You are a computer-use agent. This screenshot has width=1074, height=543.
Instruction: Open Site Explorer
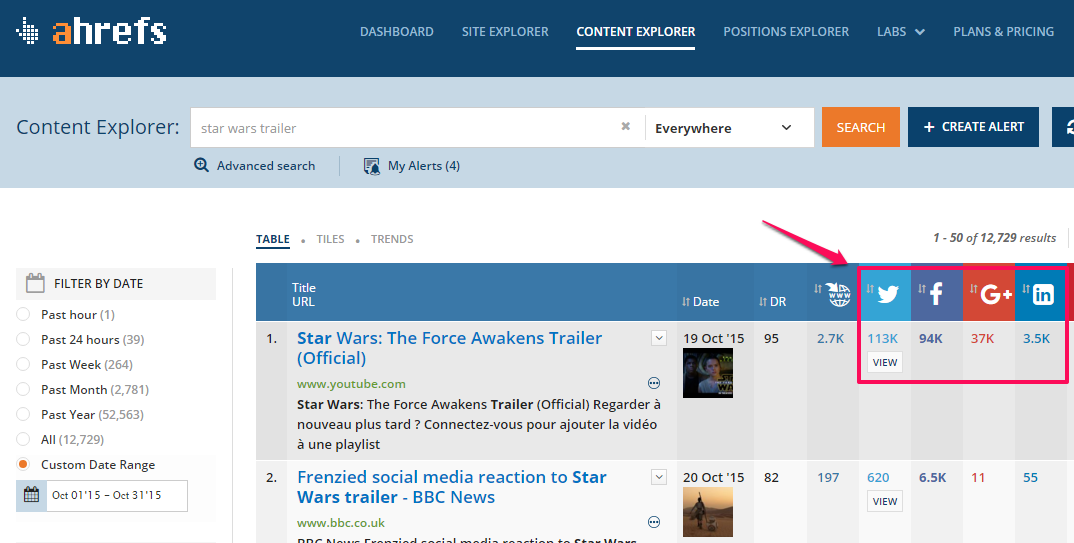click(x=505, y=31)
